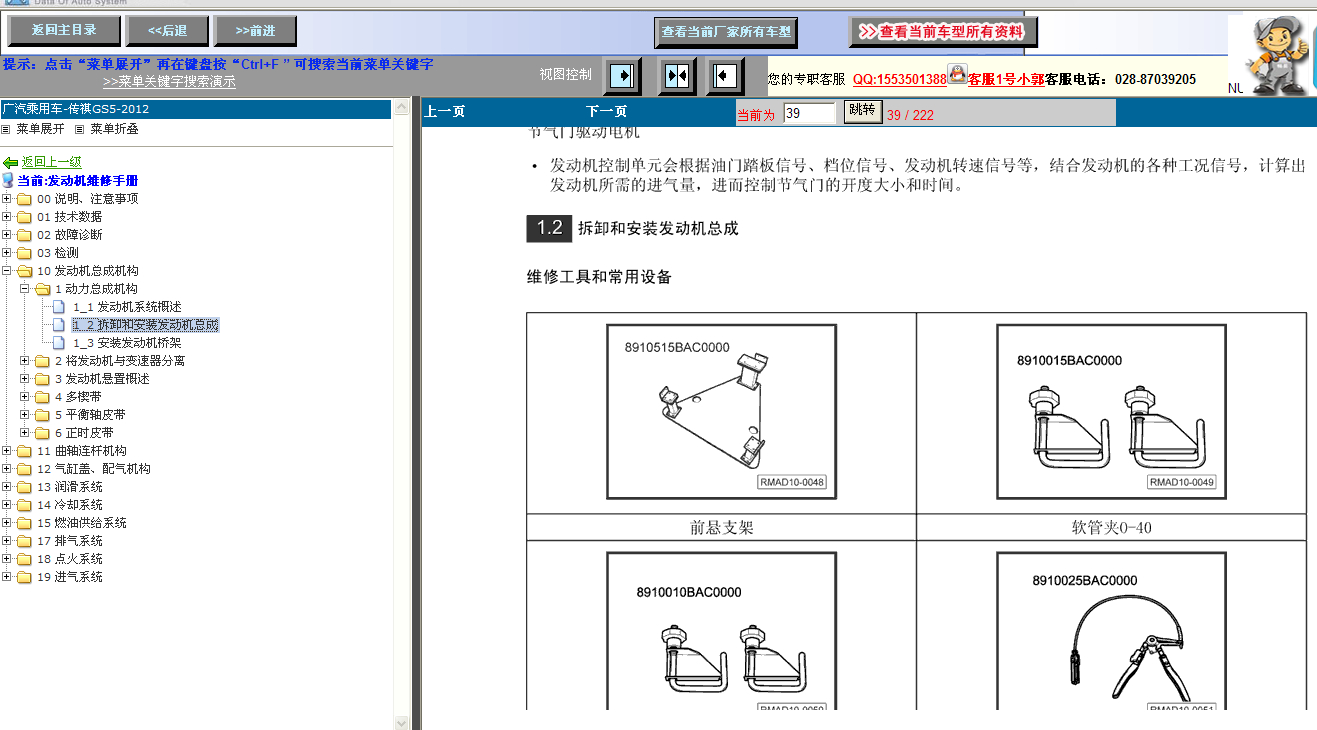Click the folder icon for 18 点火系统
1317x730 pixels.
(x=24, y=559)
